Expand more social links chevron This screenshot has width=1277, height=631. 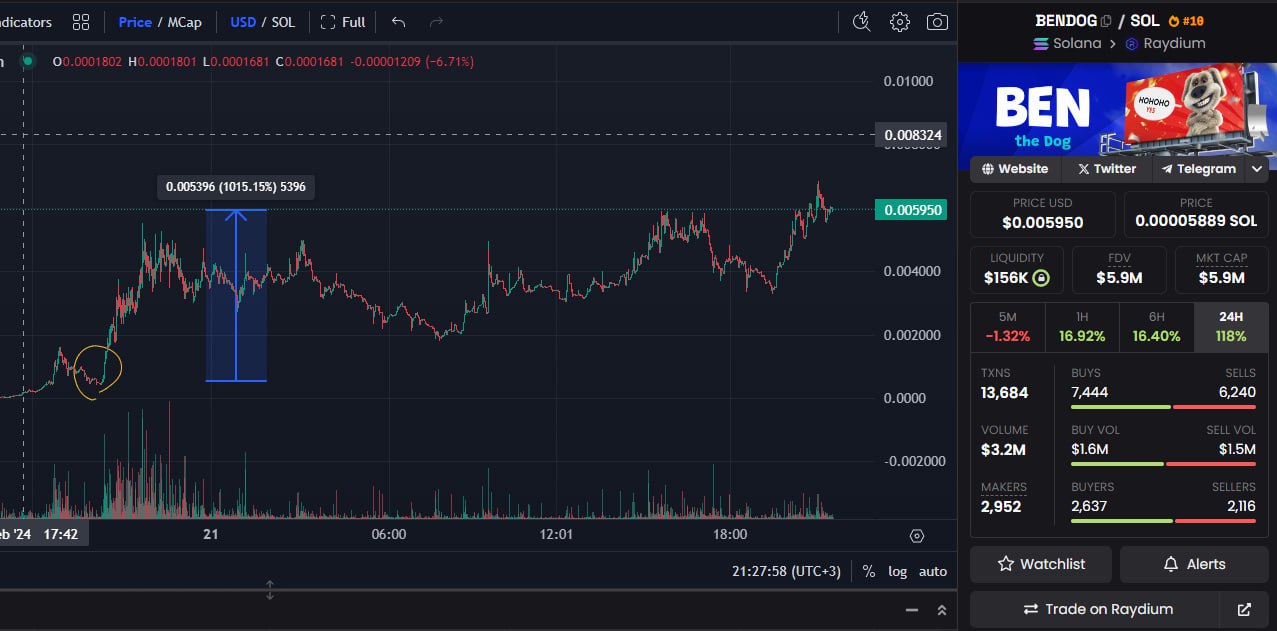[x=1257, y=169]
